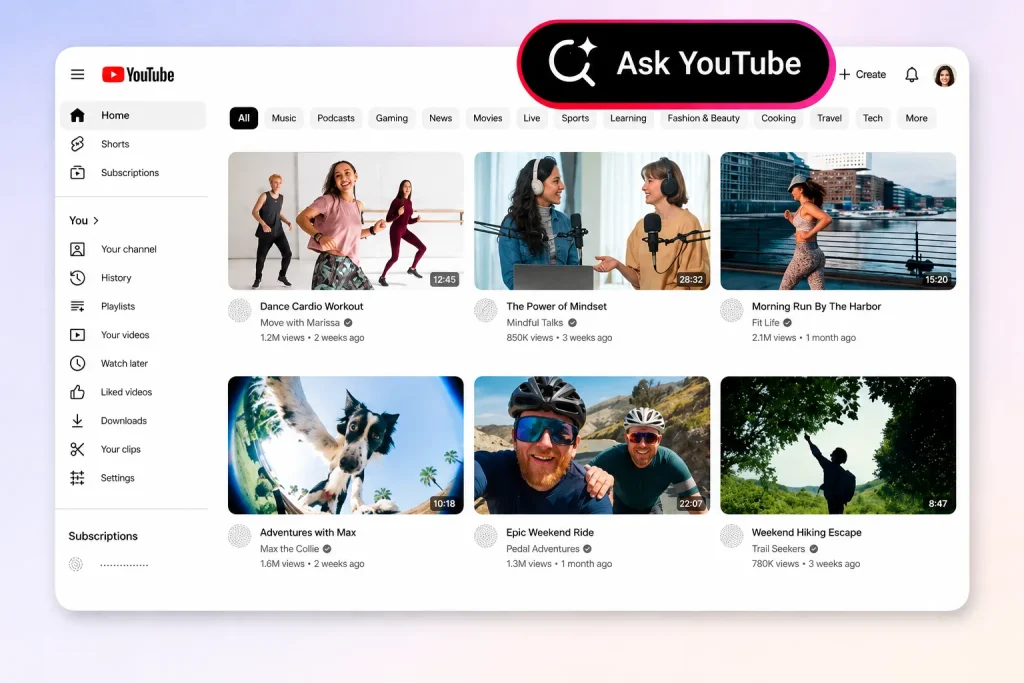This screenshot has height=683, width=1024.
Task: Click Move with Marissa channel avatar
Action: point(240,310)
